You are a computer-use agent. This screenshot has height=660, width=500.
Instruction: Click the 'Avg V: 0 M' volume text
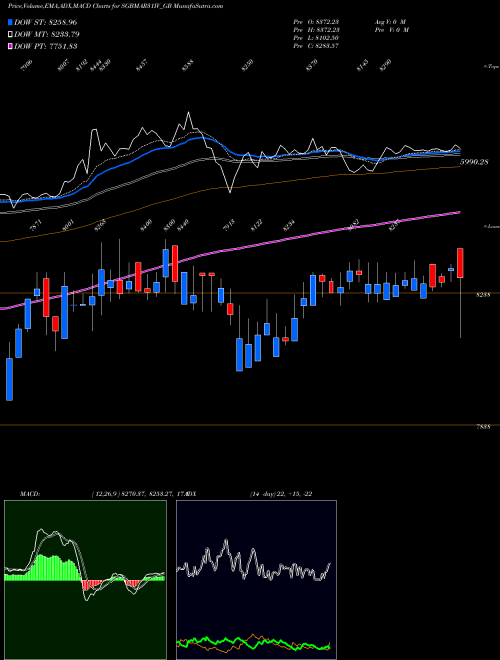click(x=389, y=22)
